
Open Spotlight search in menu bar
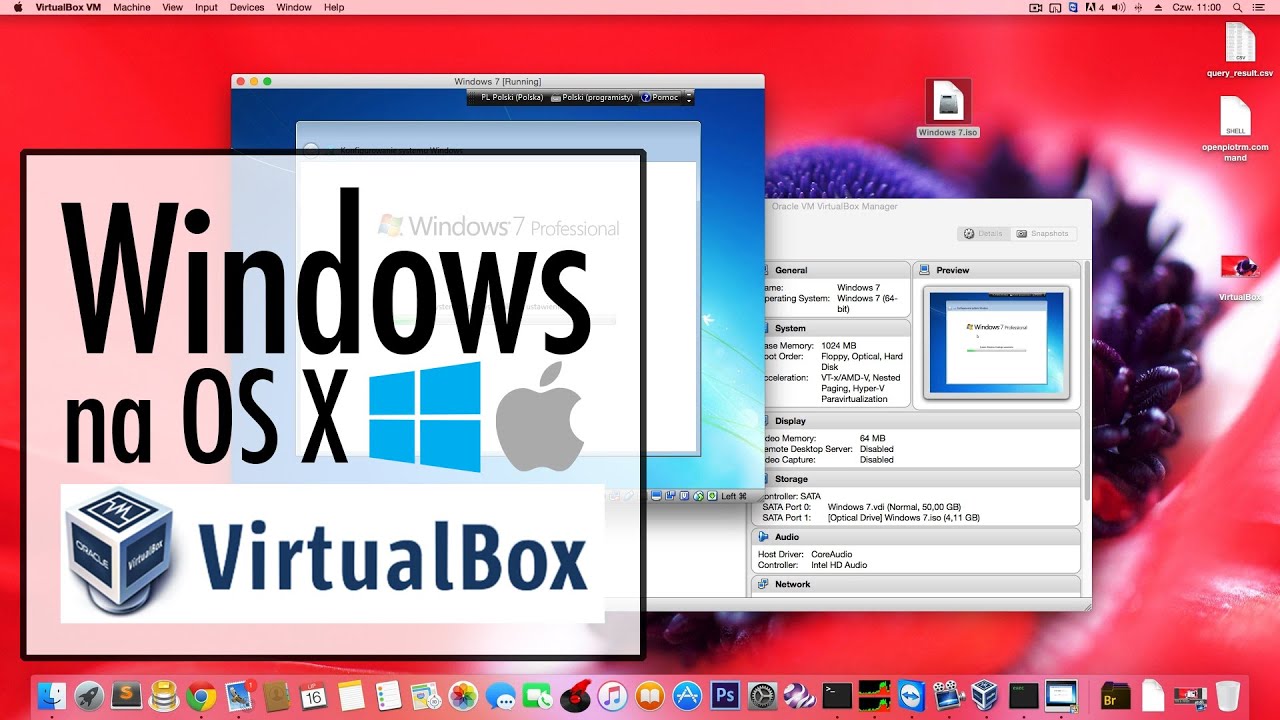click(x=1239, y=7)
